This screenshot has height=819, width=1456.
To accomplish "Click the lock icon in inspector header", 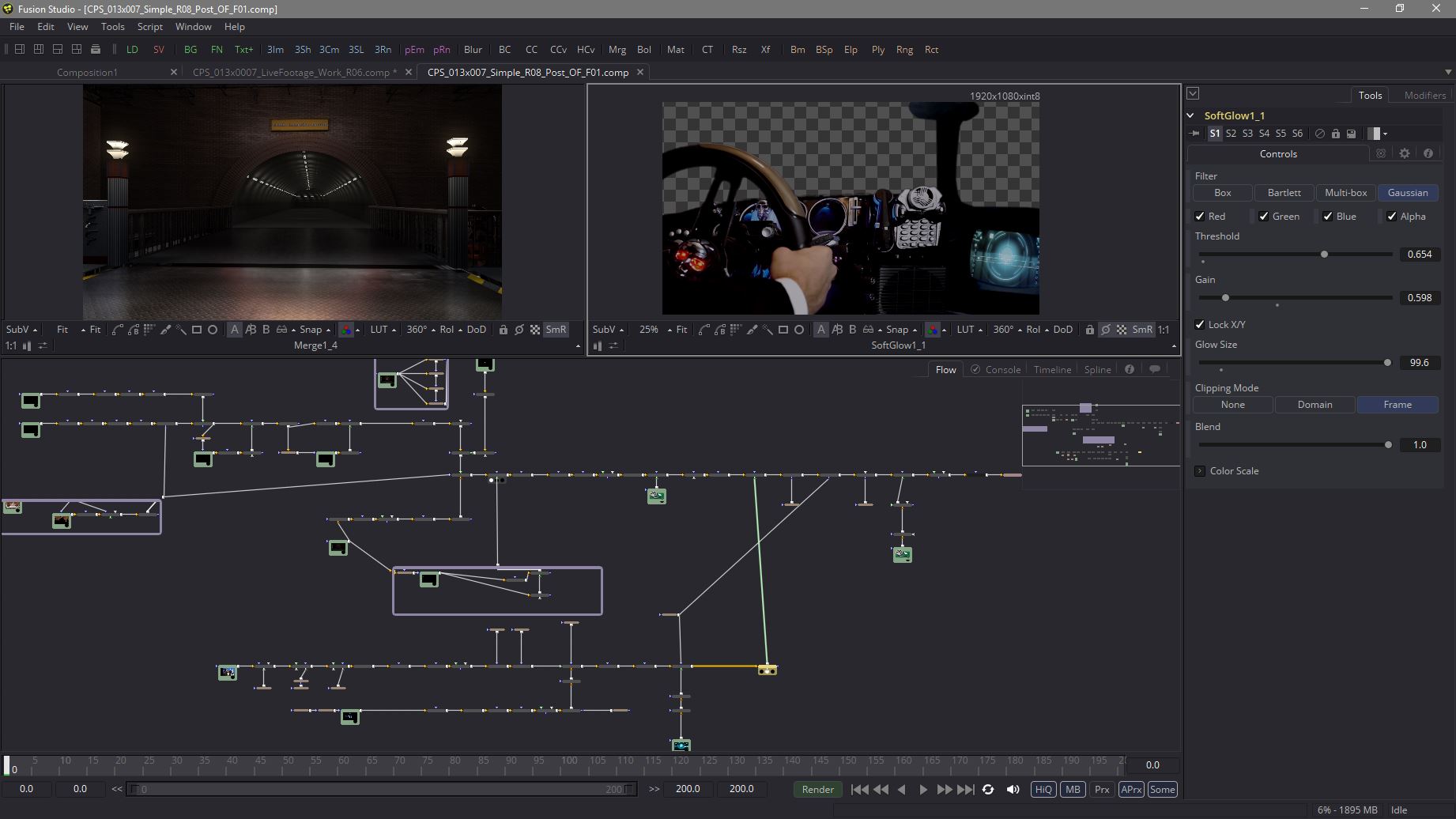I will (x=1336, y=134).
